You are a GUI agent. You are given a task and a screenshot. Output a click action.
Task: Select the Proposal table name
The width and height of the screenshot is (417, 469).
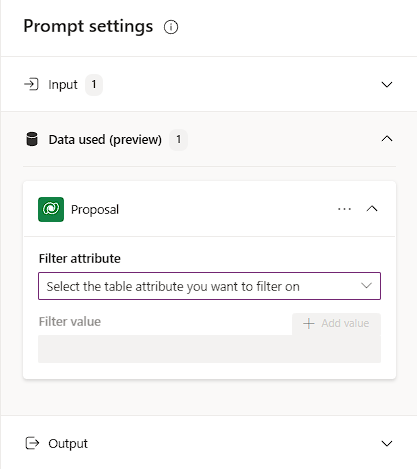pos(95,210)
